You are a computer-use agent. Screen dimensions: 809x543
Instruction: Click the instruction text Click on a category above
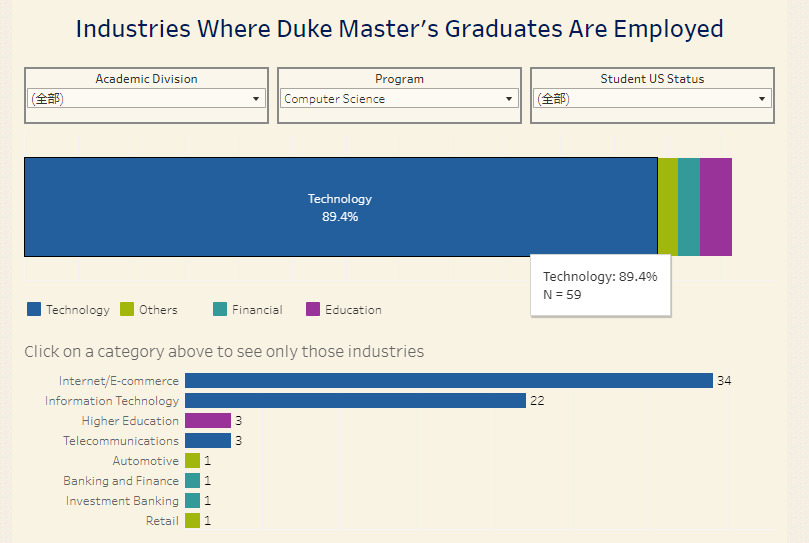tap(224, 352)
